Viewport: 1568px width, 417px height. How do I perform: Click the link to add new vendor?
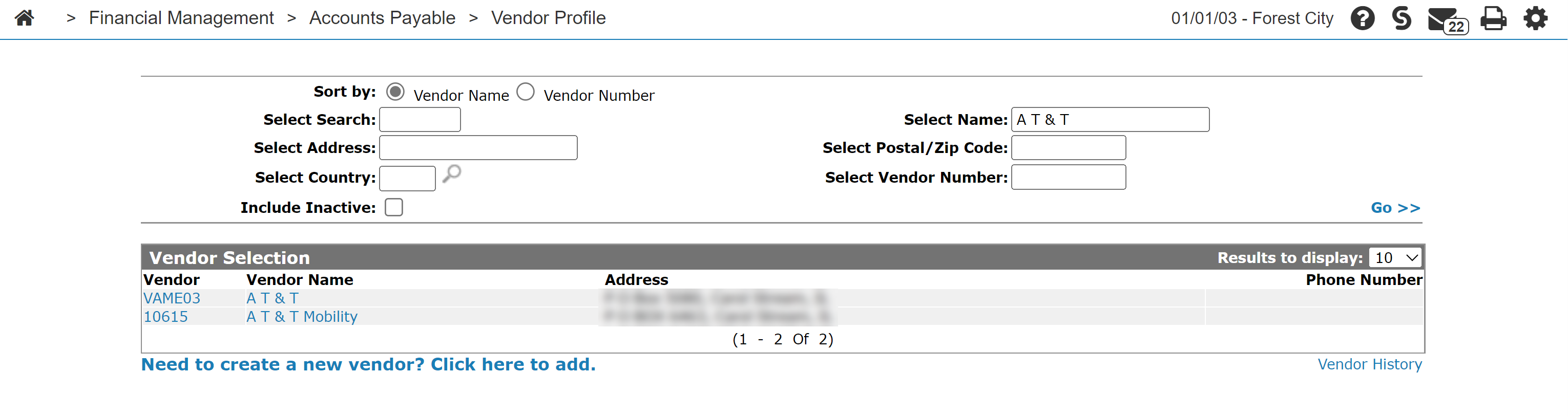click(x=368, y=364)
